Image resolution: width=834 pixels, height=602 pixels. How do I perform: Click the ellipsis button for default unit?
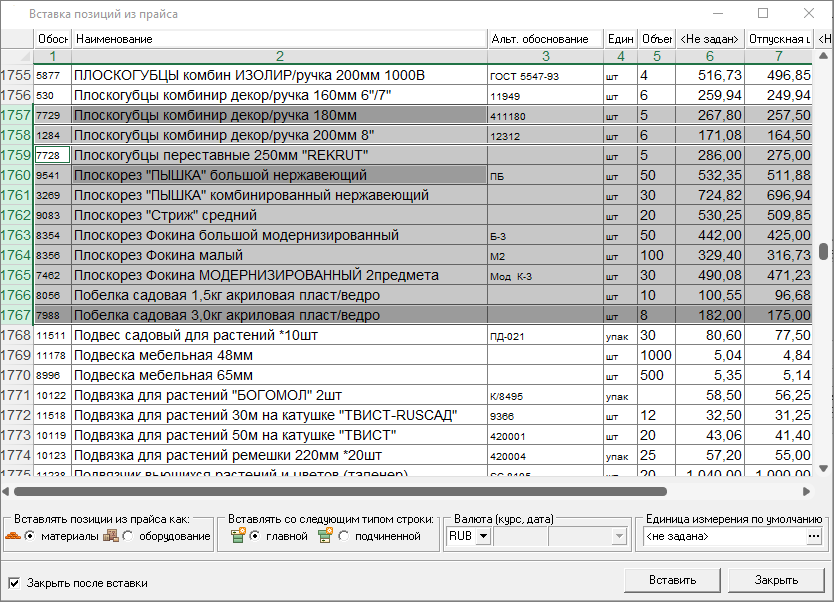coord(814,536)
